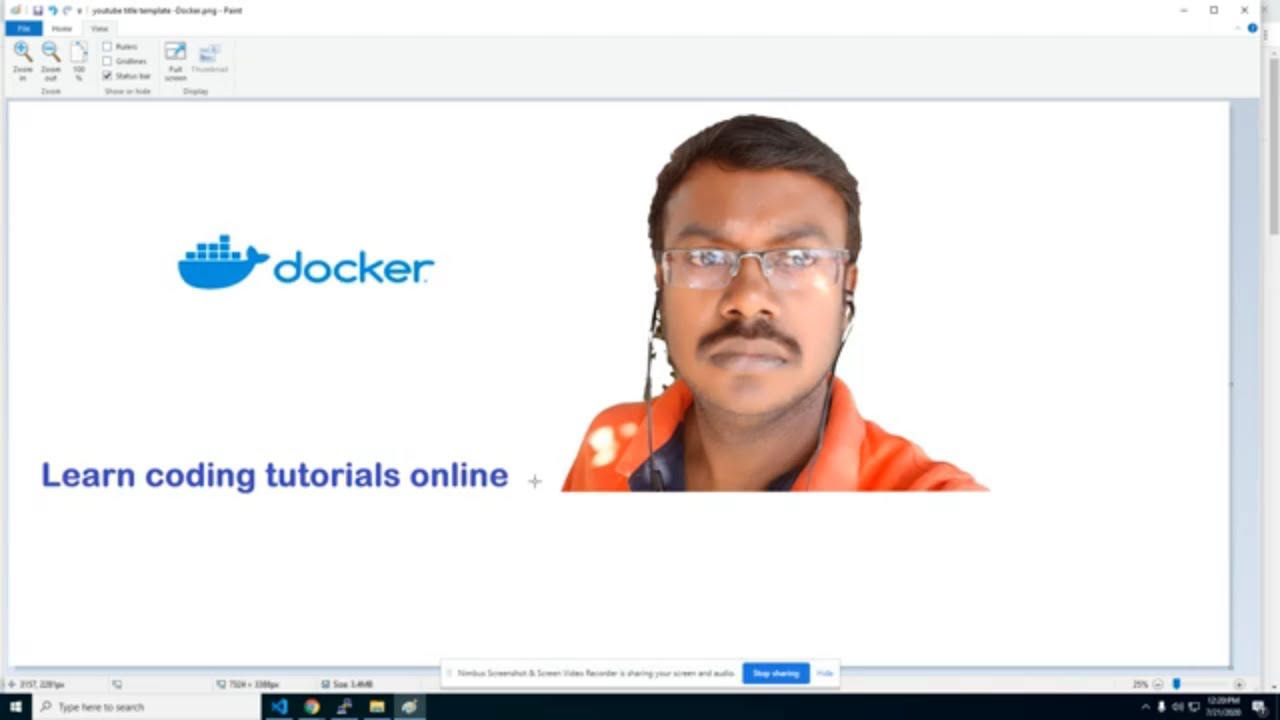Open the Windows Start menu
1280x720 pixels.
click(x=16, y=707)
